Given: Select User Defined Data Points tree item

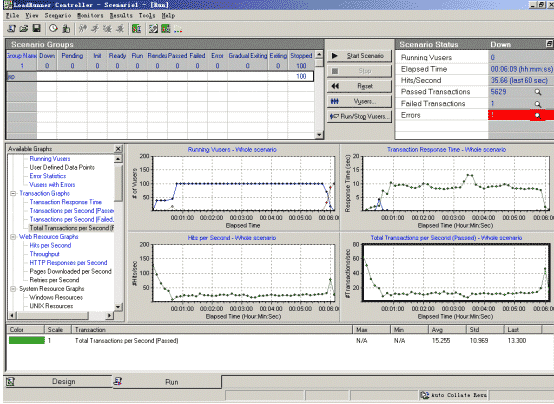Looking at the screenshot, I should (x=62, y=167).
